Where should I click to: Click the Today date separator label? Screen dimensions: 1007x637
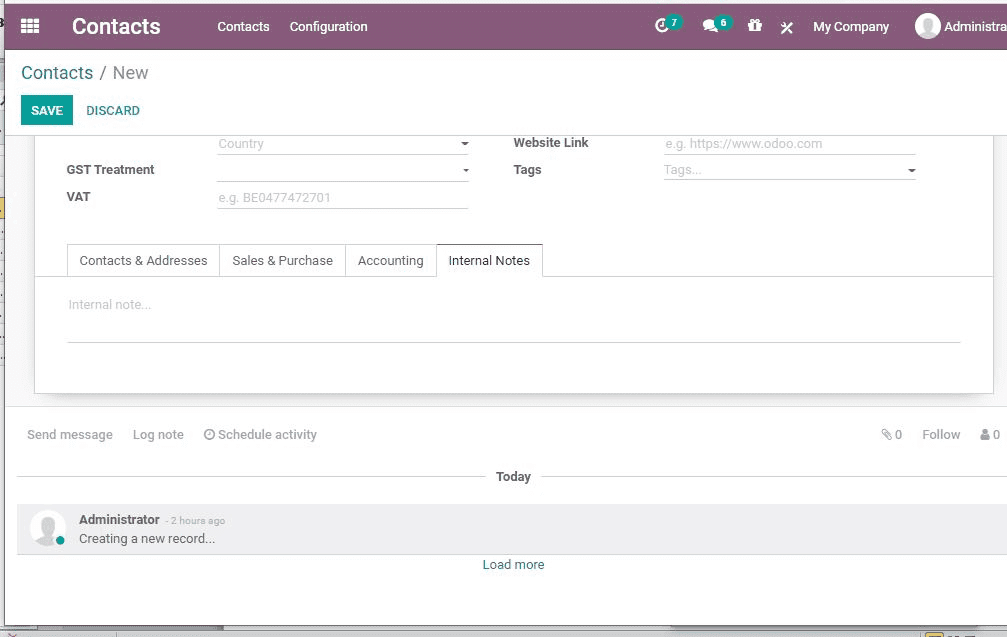[x=513, y=476]
